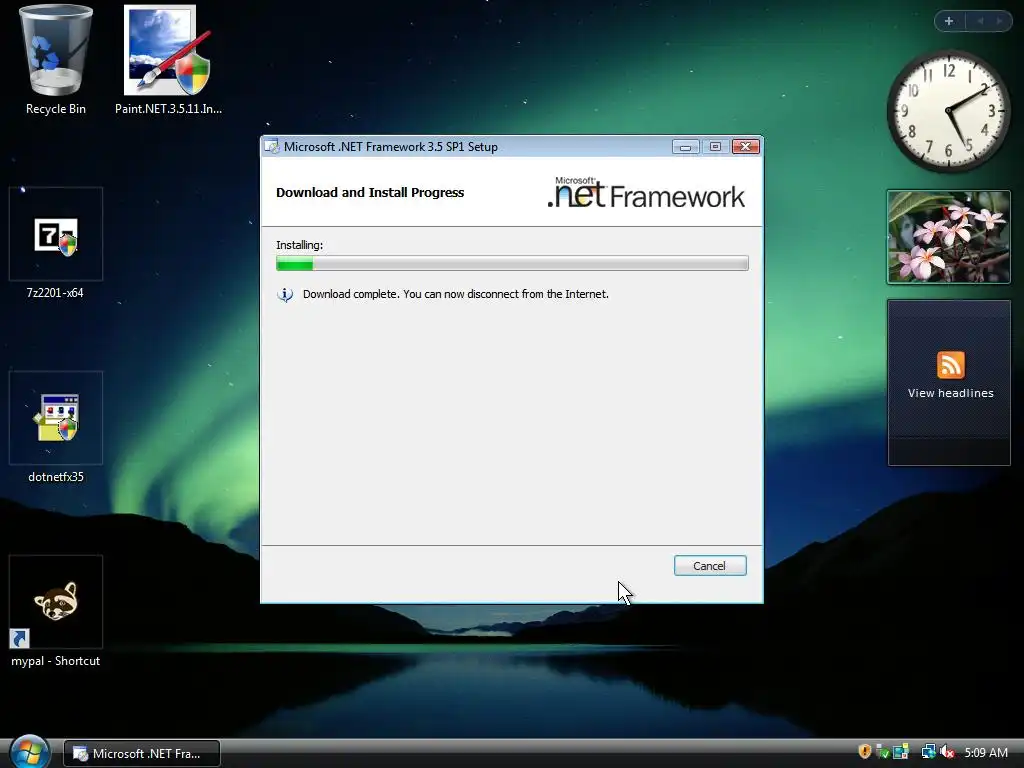Click the 5:09 AM taskbar clock
Image resolution: width=1024 pixels, height=768 pixels.
[985, 752]
